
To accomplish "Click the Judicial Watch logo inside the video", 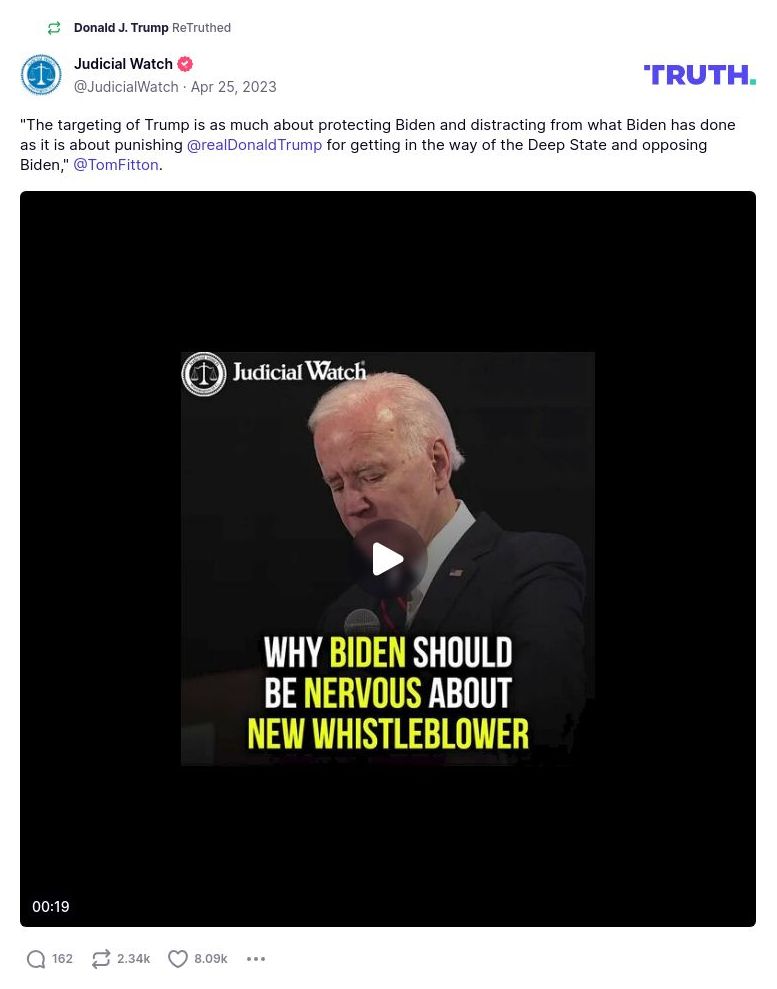I will 274,373.
